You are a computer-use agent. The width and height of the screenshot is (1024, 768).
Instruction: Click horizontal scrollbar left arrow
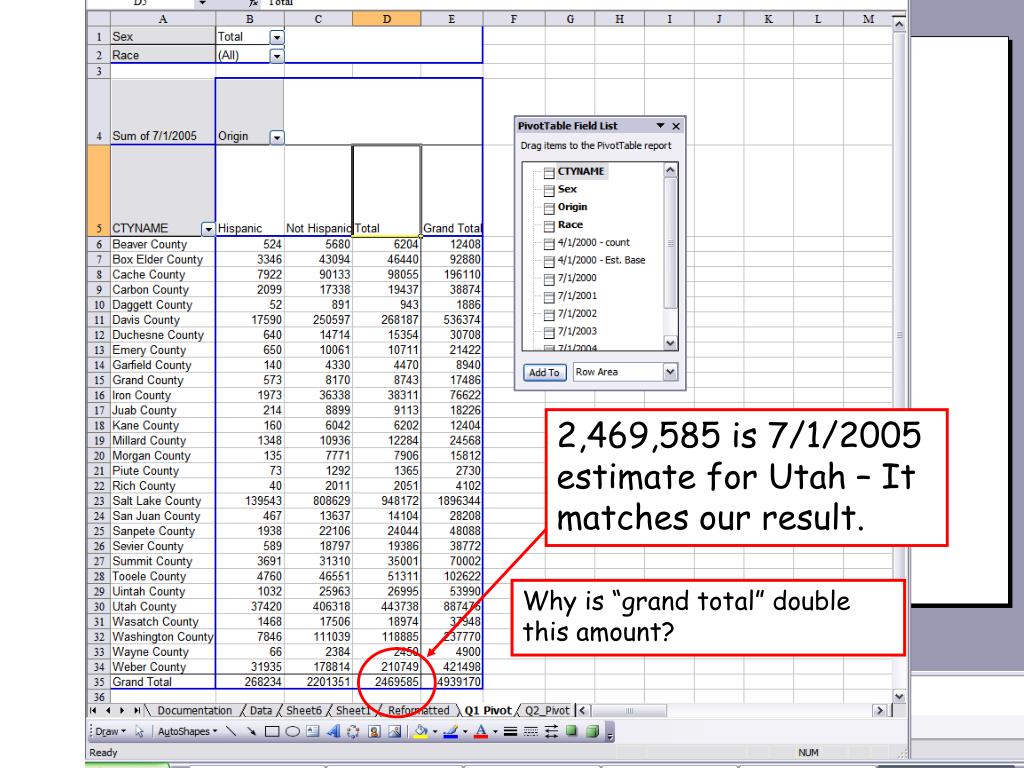(x=583, y=710)
